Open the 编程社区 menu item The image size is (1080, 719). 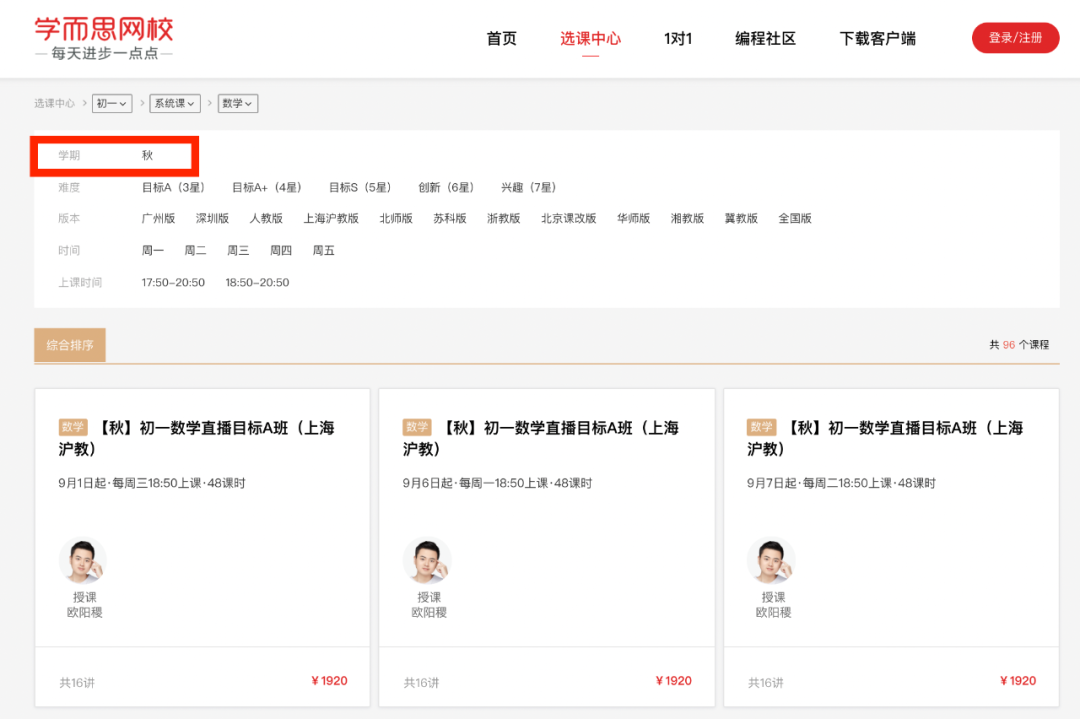click(765, 38)
